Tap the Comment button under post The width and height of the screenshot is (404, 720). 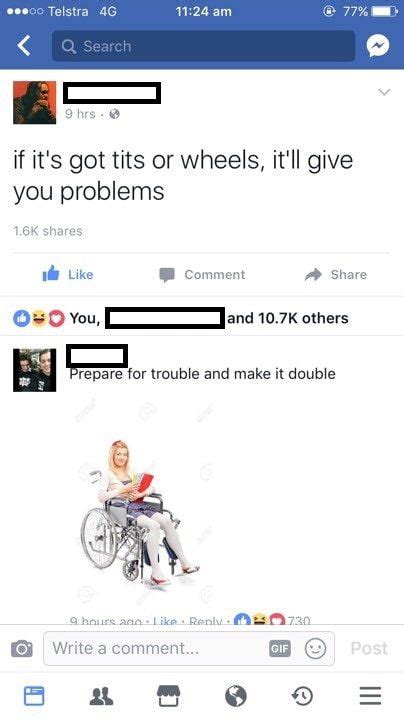click(202, 274)
